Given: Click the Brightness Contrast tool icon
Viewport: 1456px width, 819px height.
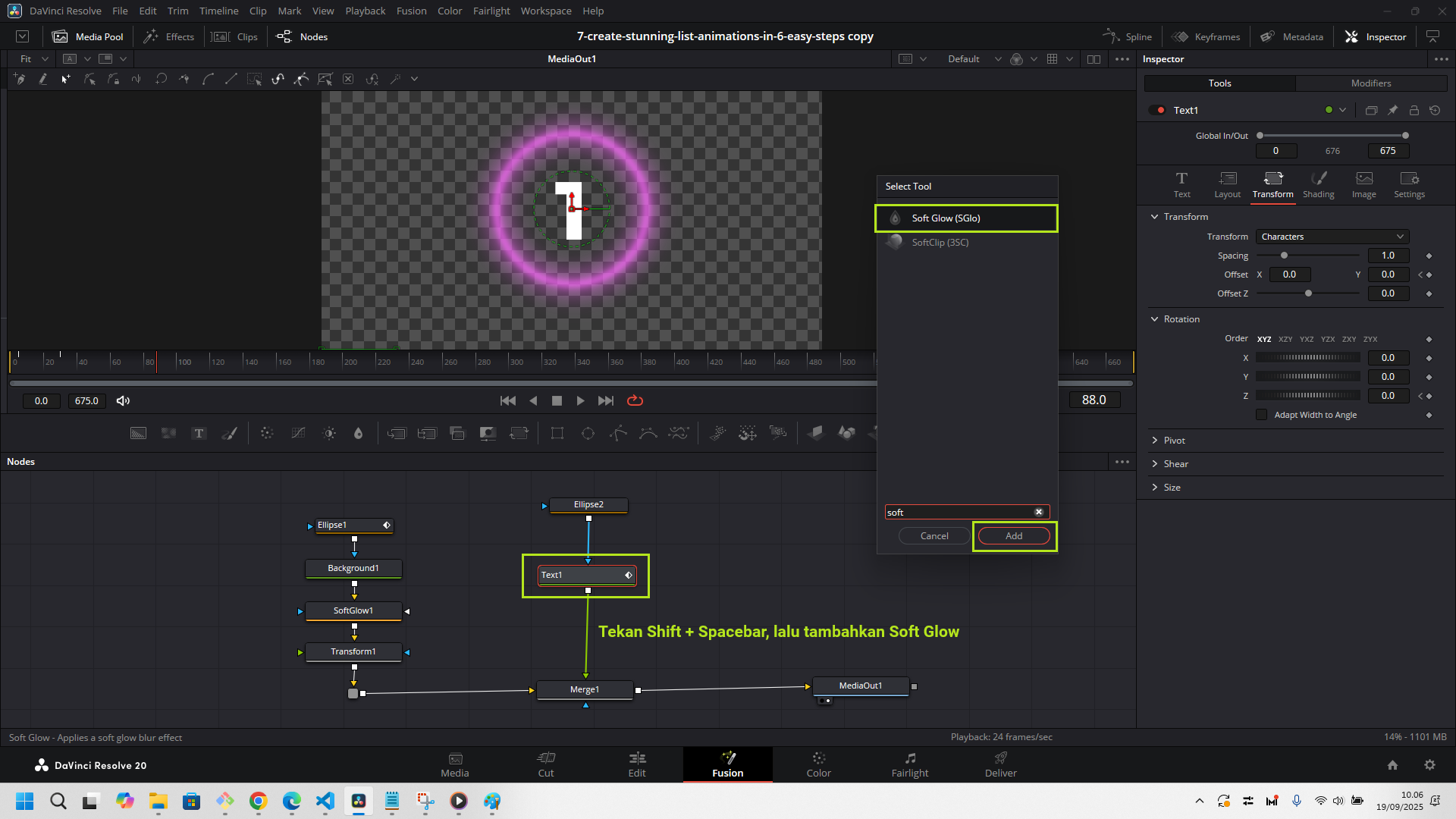Looking at the screenshot, I should [329, 433].
